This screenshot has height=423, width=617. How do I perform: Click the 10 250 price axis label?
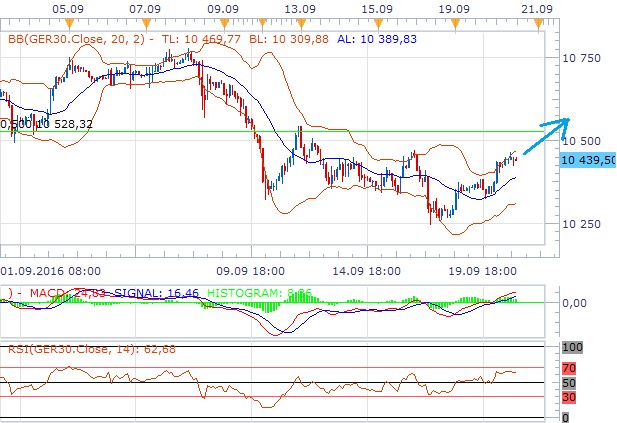click(582, 224)
